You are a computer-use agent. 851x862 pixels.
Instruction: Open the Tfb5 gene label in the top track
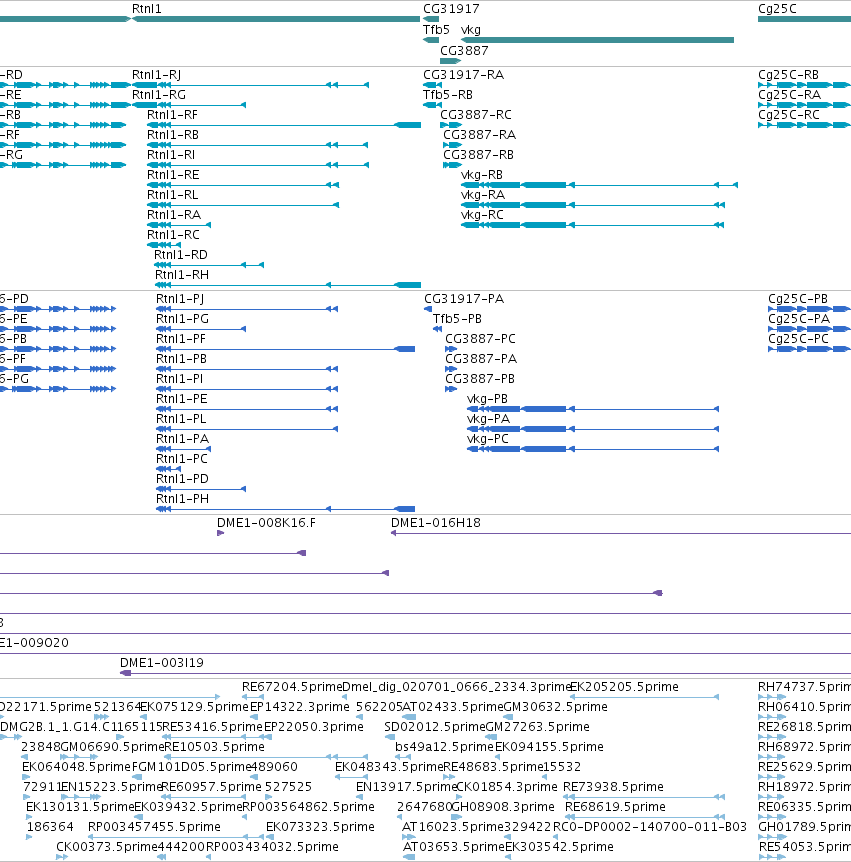tap(436, 30)
